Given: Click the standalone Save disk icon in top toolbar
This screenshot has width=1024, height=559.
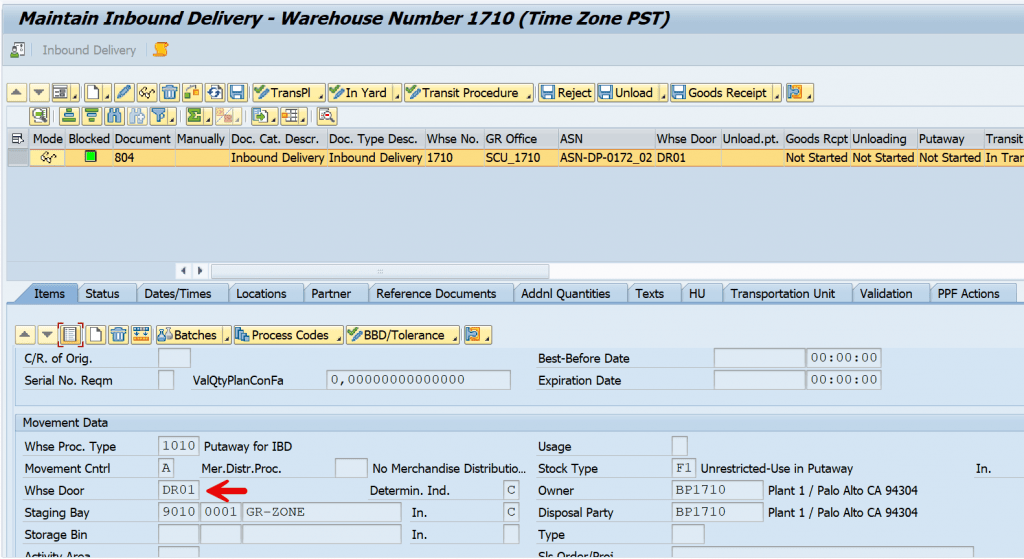Looking at the screenshot, I should tap(237, 93).
